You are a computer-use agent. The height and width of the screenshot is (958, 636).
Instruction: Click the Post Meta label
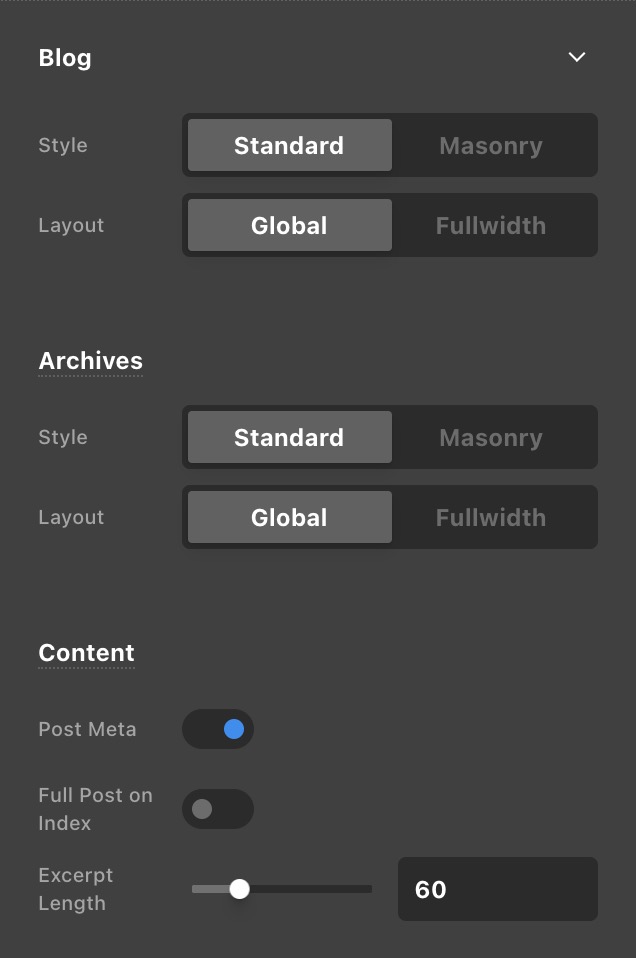click(87, 730)
